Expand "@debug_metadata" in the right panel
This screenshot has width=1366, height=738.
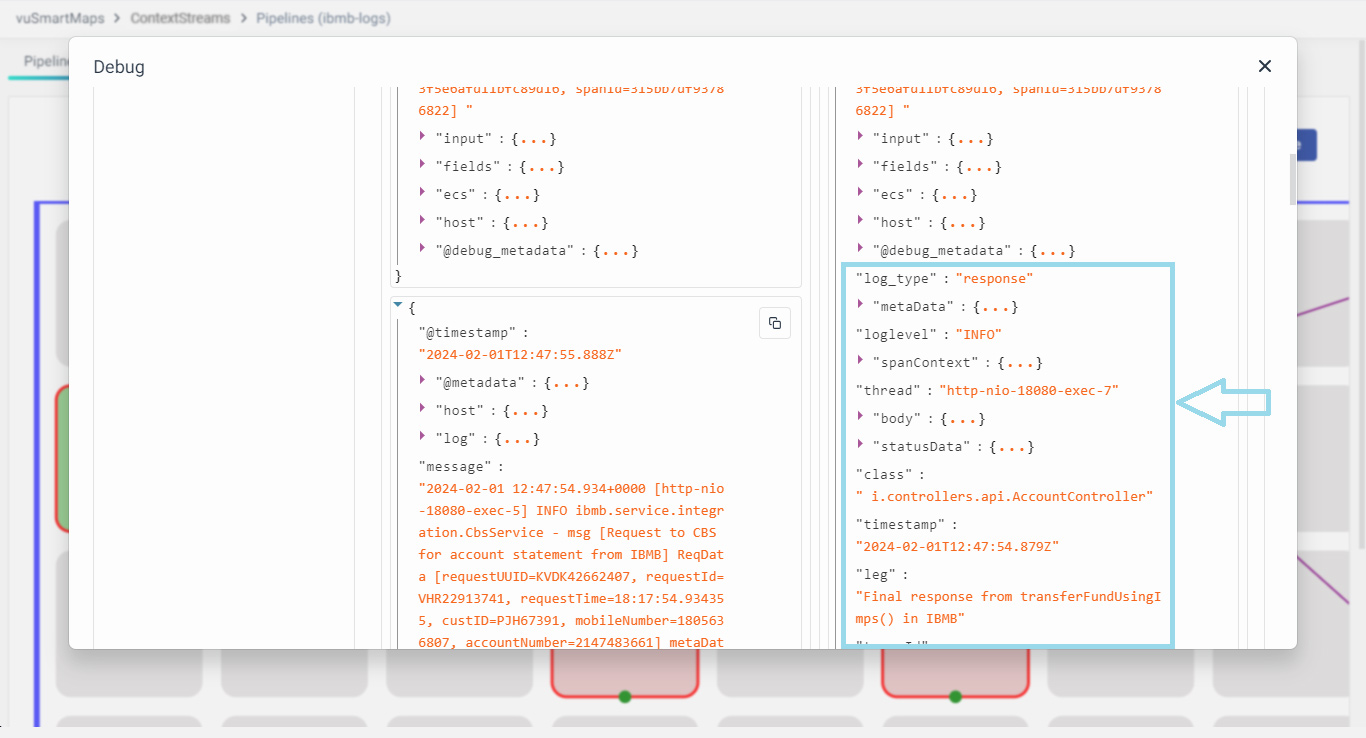[x=861, y=249]
